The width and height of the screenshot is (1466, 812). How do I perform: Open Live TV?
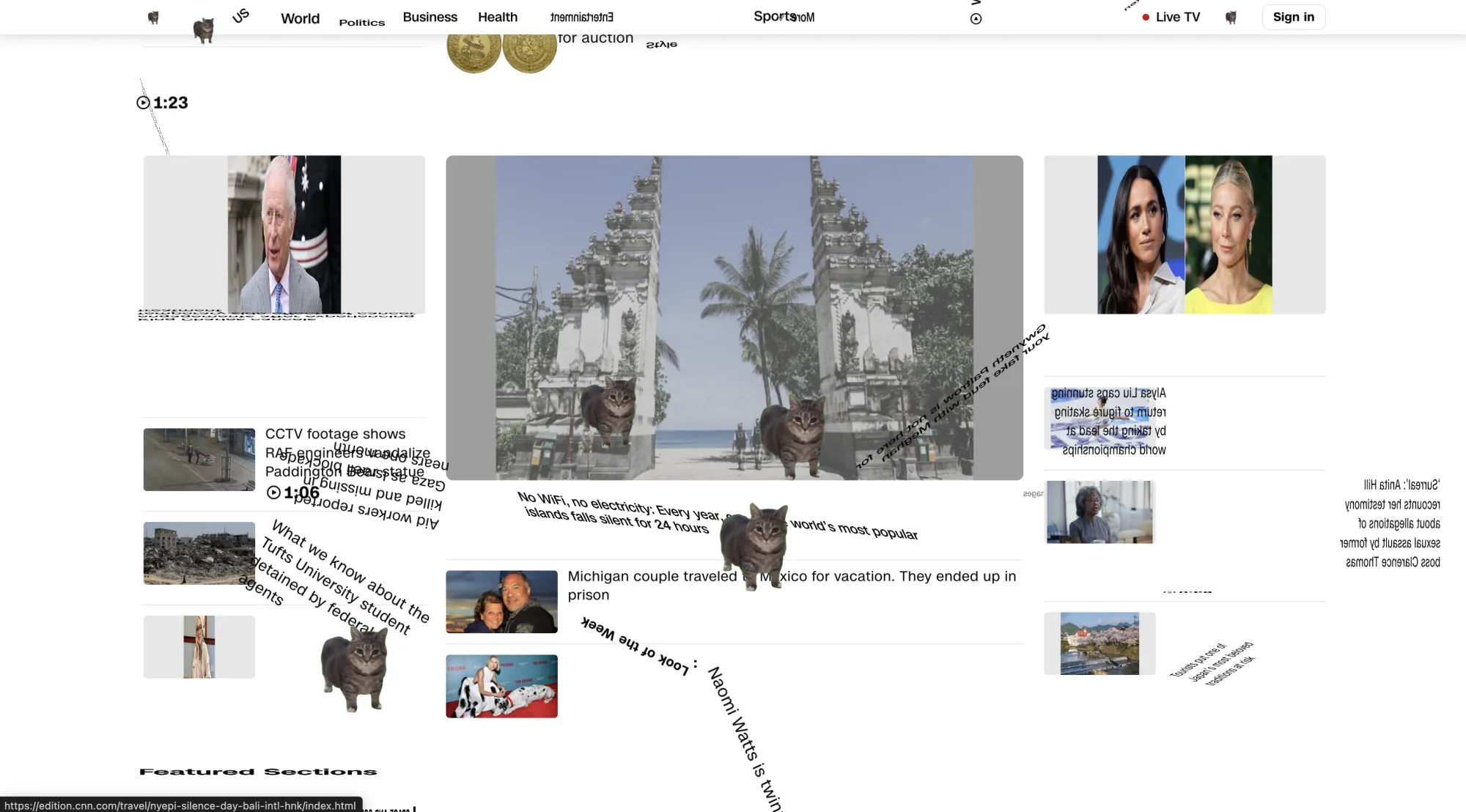coord(1178,17)
